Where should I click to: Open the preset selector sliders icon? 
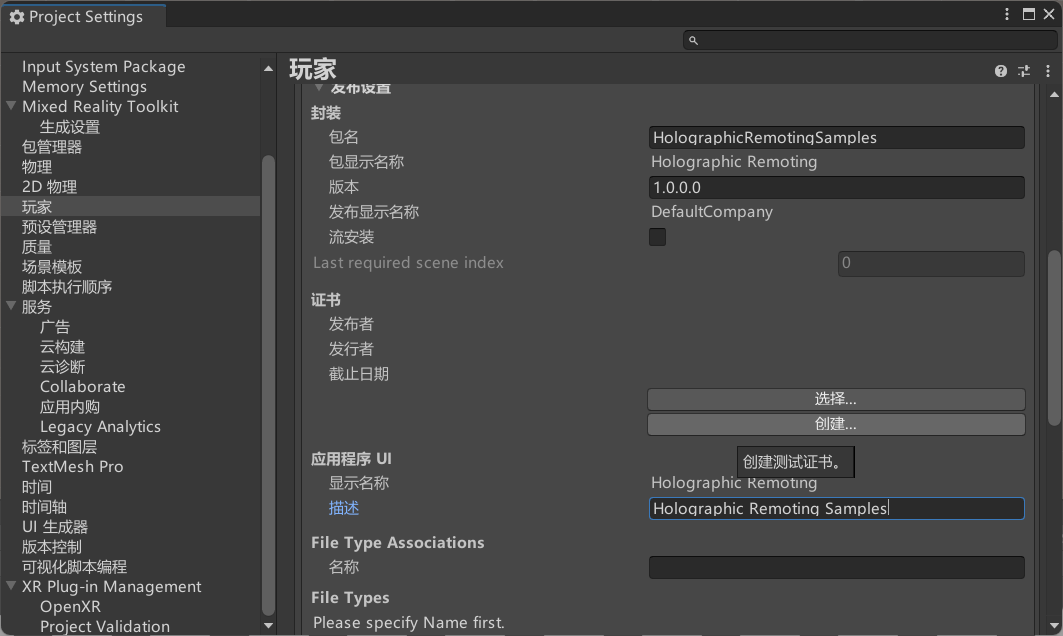point(1024,71)
